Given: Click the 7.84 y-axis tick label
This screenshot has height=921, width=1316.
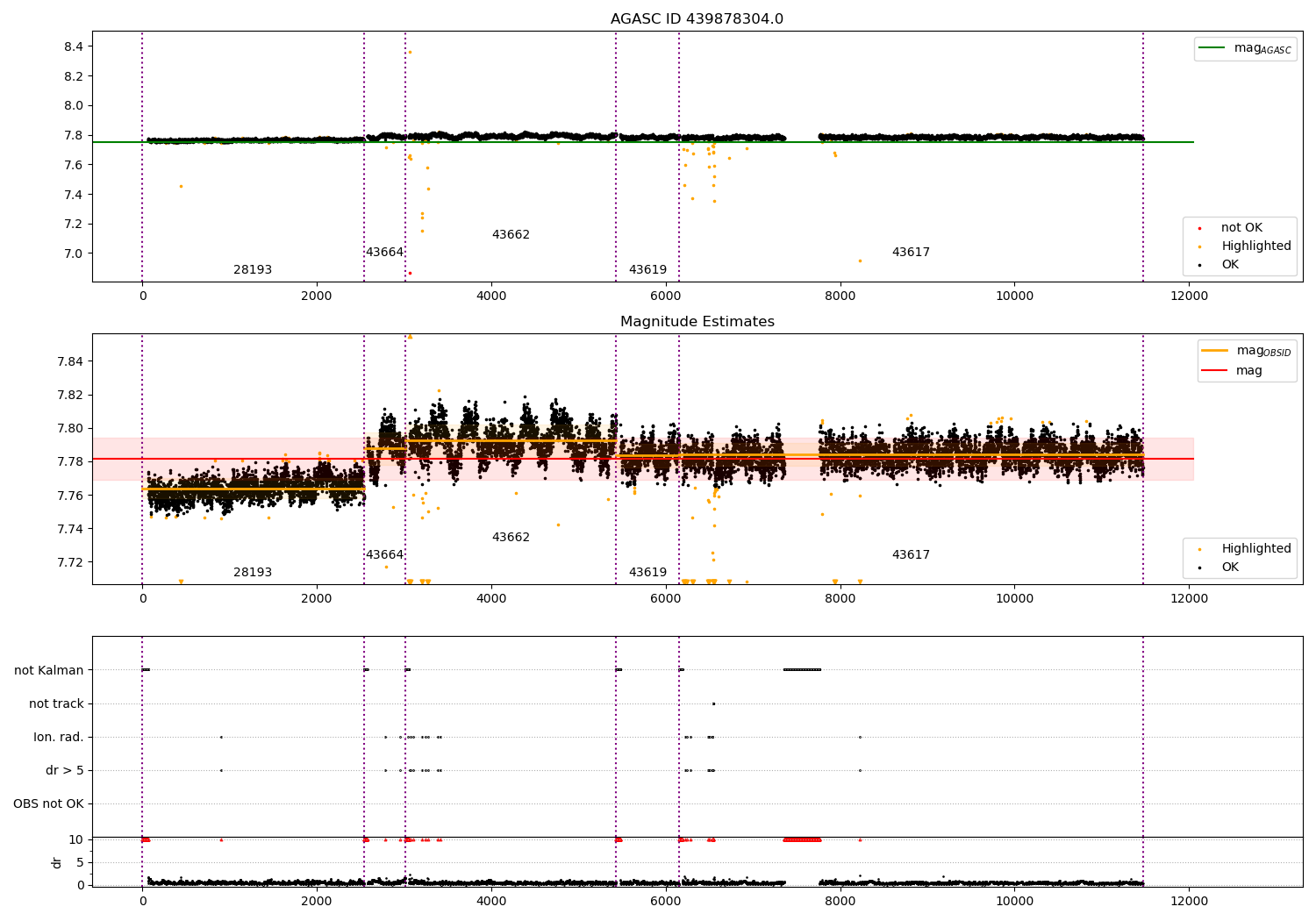Looking at the screenshot, I should [69, 361].
